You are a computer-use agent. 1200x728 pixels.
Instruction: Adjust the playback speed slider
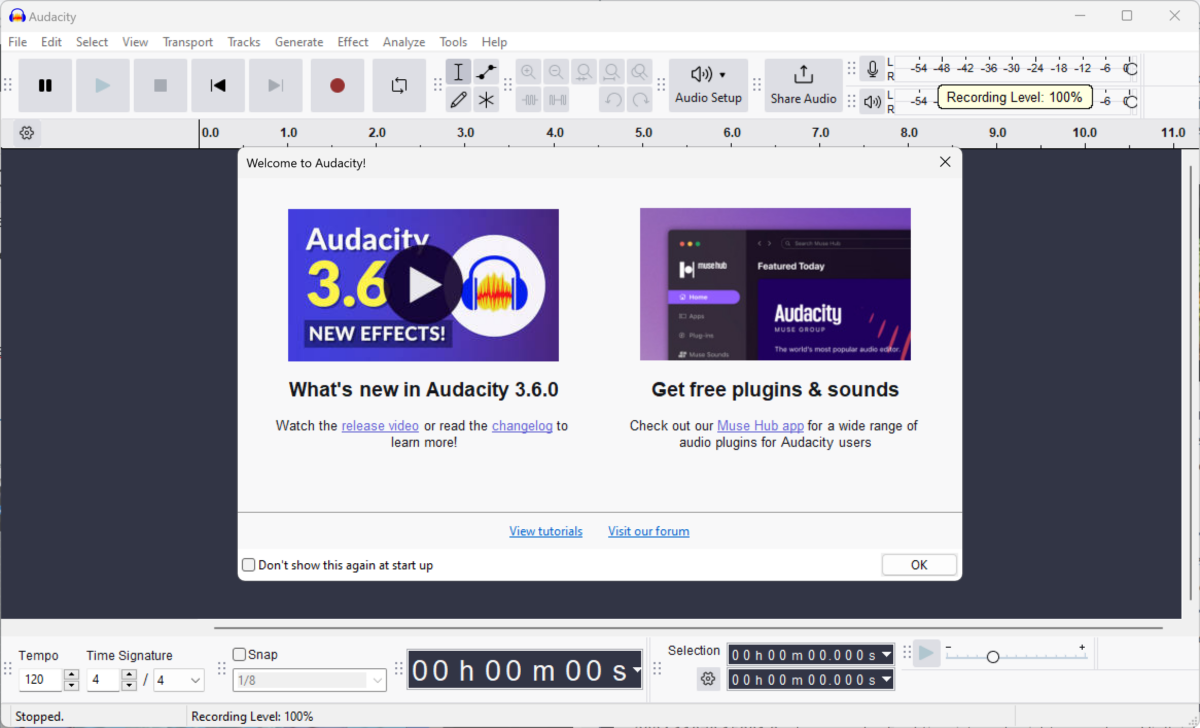point(993,657)
